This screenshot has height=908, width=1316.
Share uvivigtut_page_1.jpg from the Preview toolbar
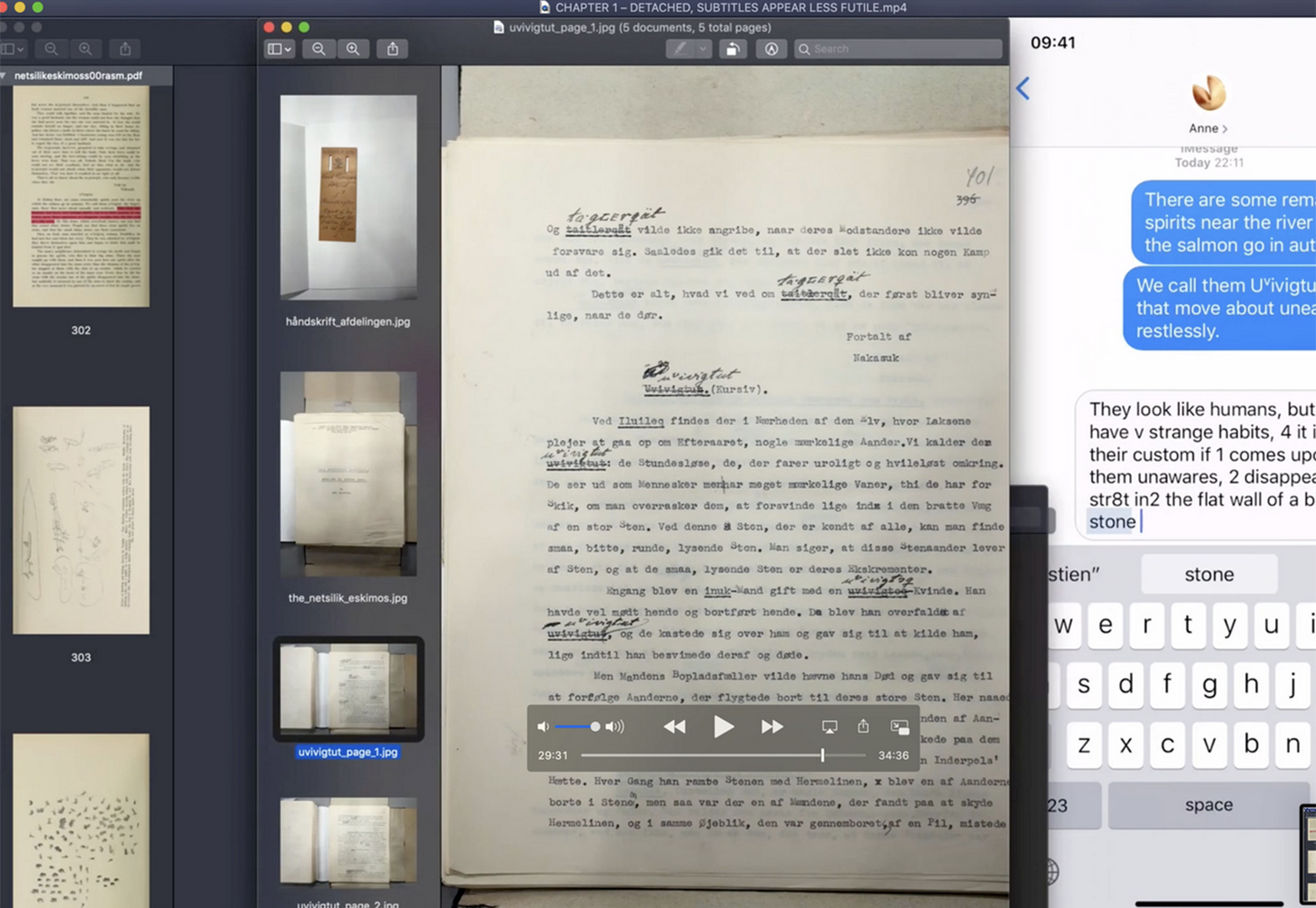click(x=393, y=49)
